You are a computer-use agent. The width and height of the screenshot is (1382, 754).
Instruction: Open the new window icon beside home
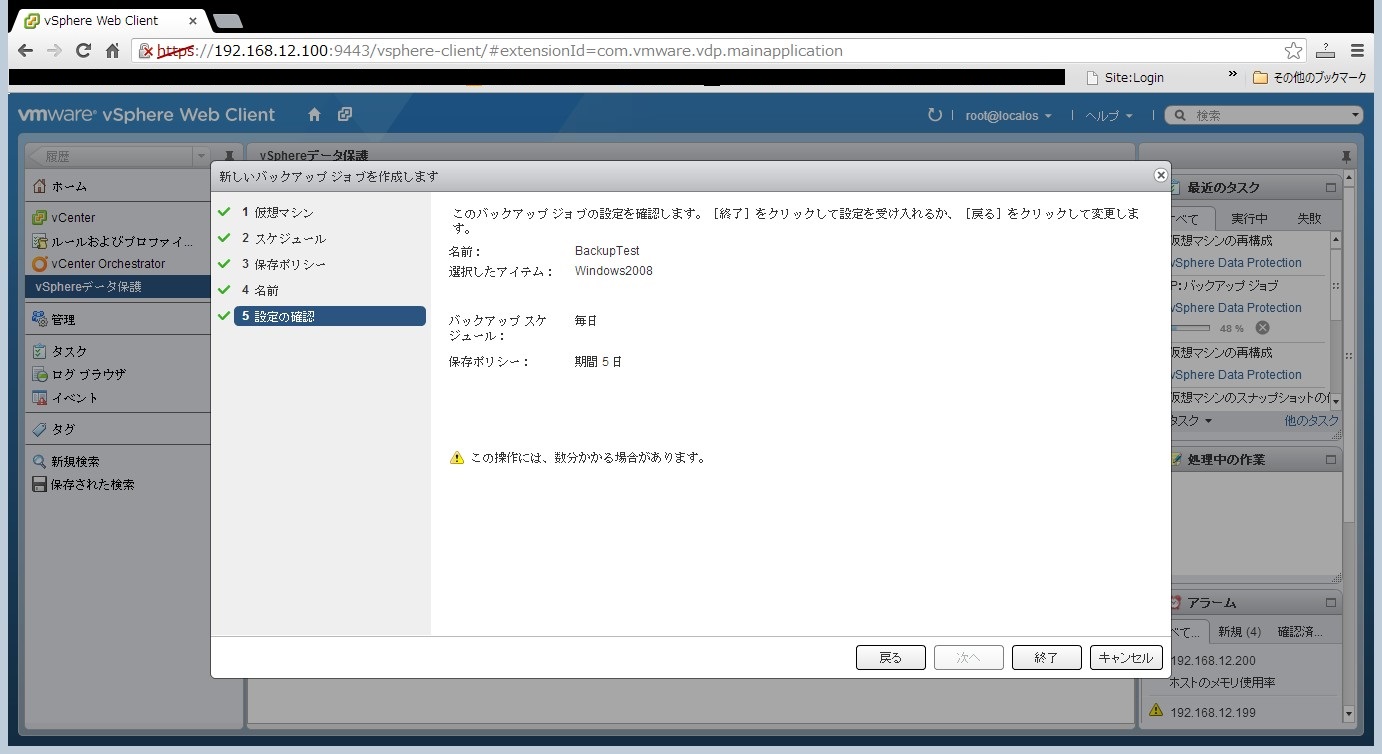tap(345, 115)
